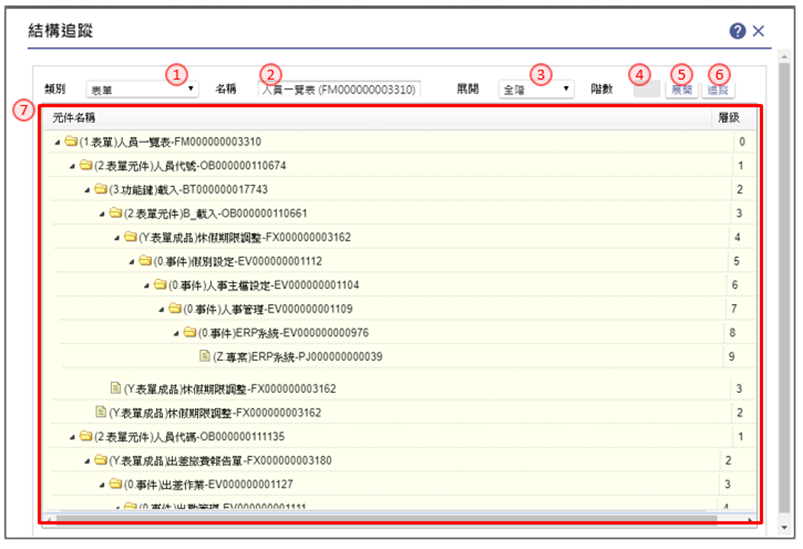The width and height of the screenshot is (803, 549).
Task: Click folder icon of 載入-BT000000017743
Action: (x=100, y=189)
